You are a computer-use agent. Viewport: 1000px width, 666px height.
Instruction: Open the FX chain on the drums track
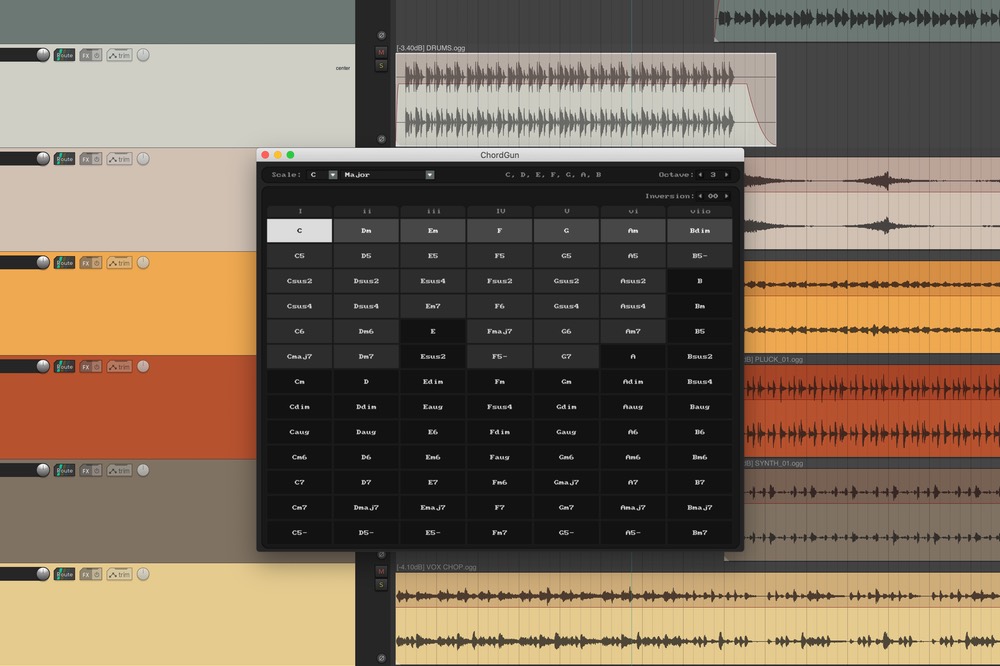point(86,55)
